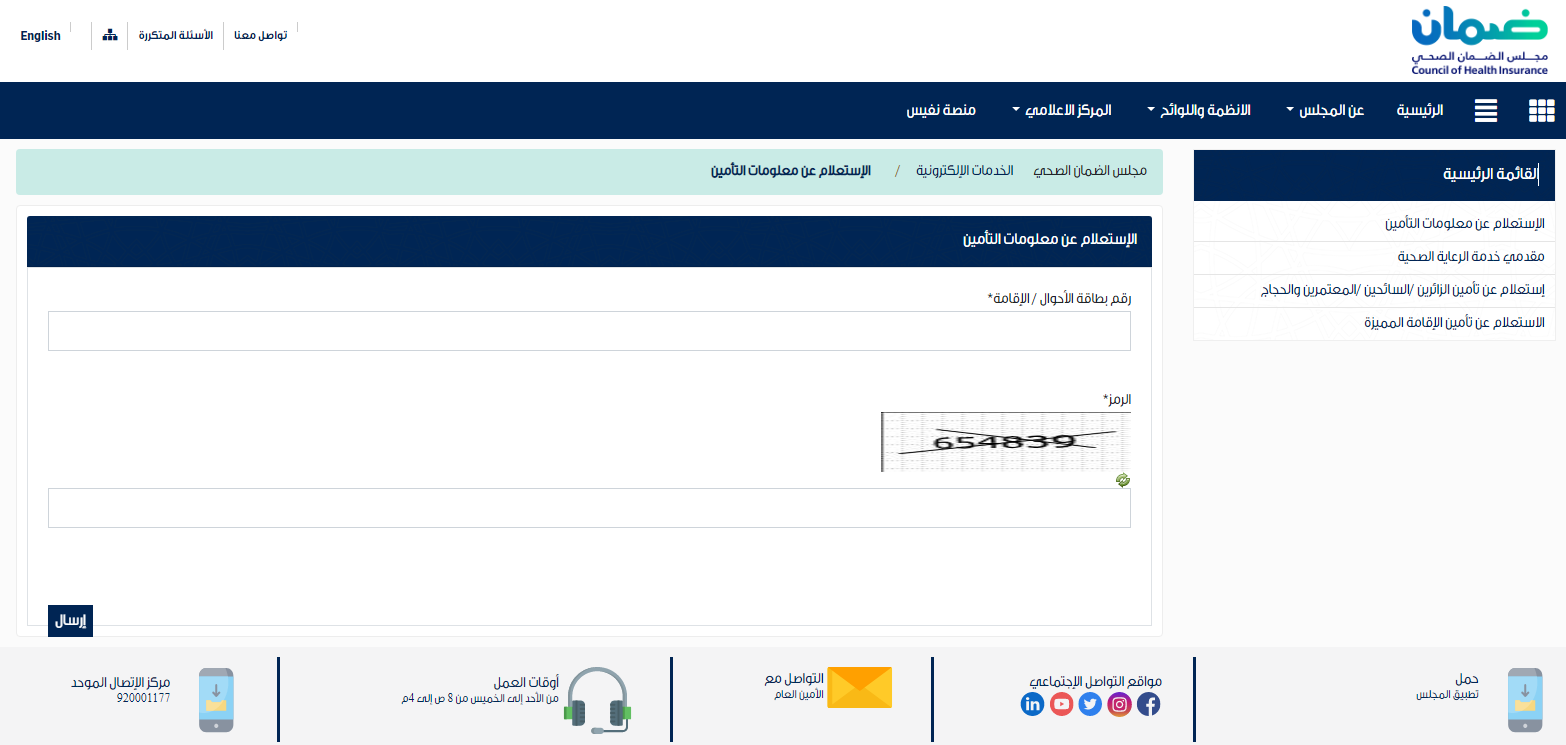Click the grid apps icon in navbar

point(1541,111)
